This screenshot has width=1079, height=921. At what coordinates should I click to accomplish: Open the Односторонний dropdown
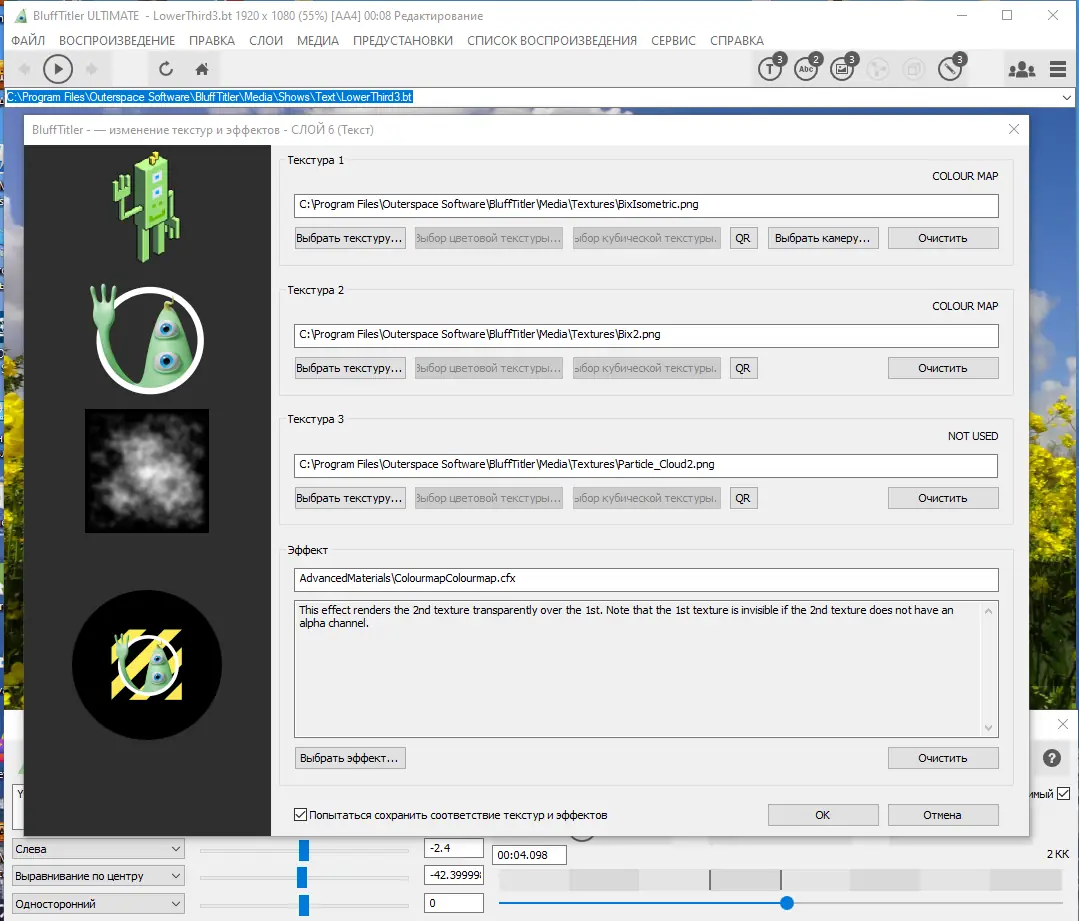tap(97, 902)
